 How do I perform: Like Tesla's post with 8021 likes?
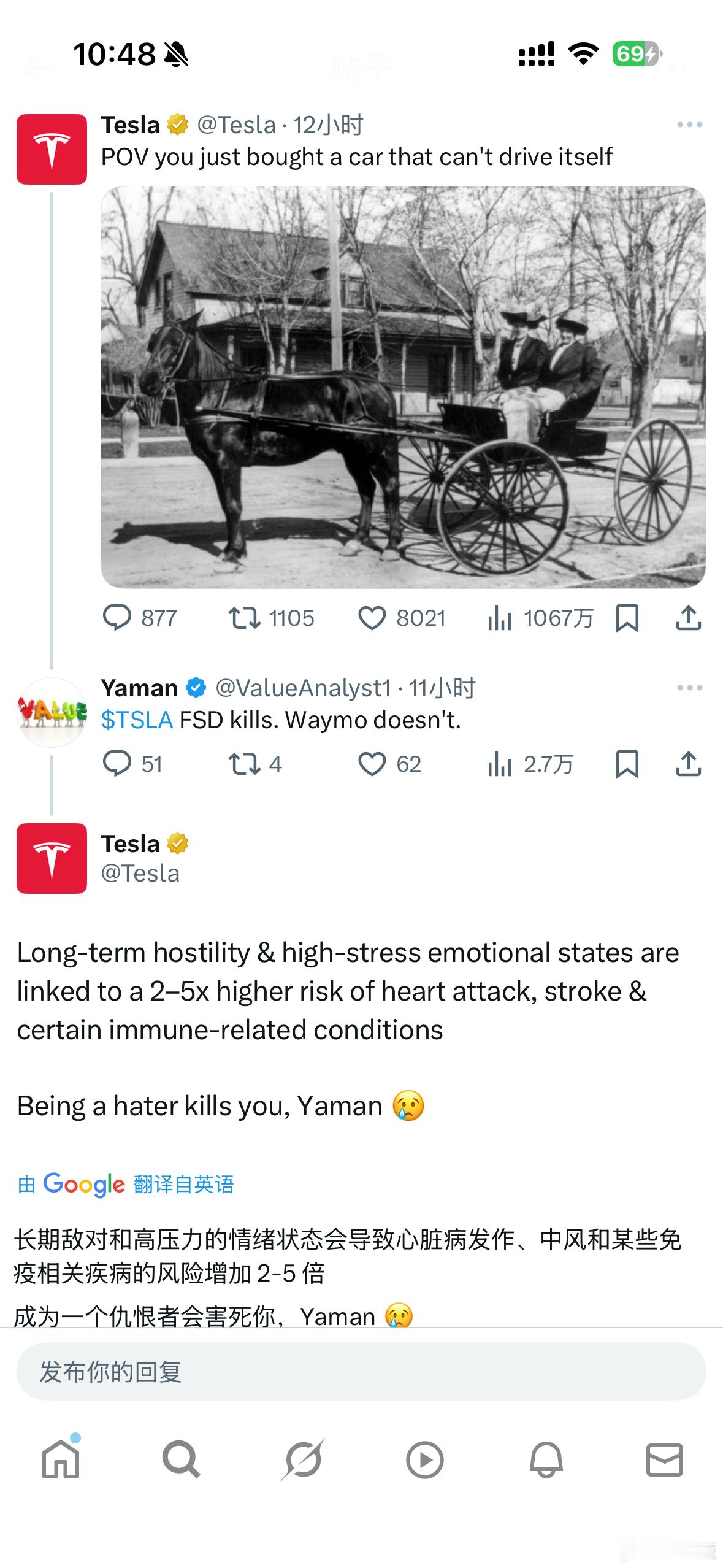click(402, 618)
